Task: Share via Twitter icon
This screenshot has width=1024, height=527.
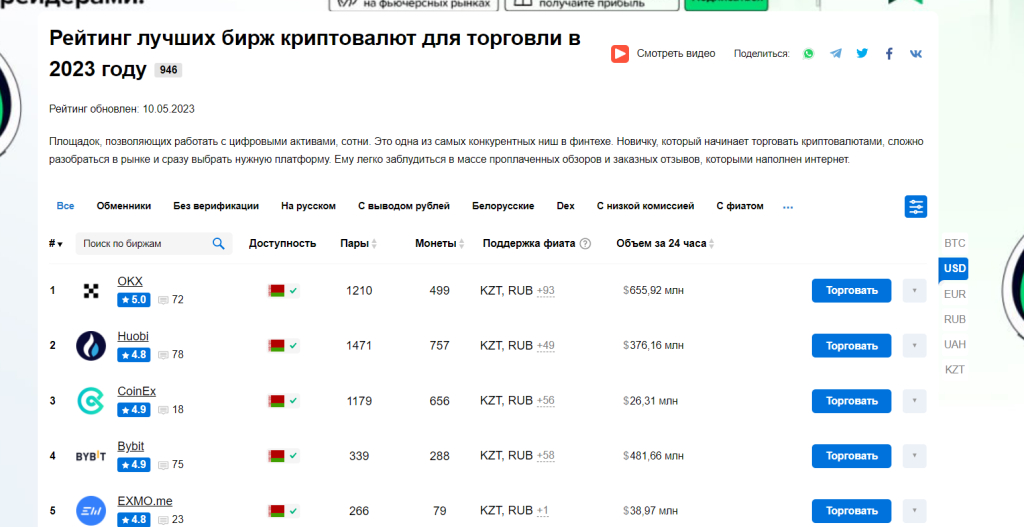Action: (x=862, y=54)
